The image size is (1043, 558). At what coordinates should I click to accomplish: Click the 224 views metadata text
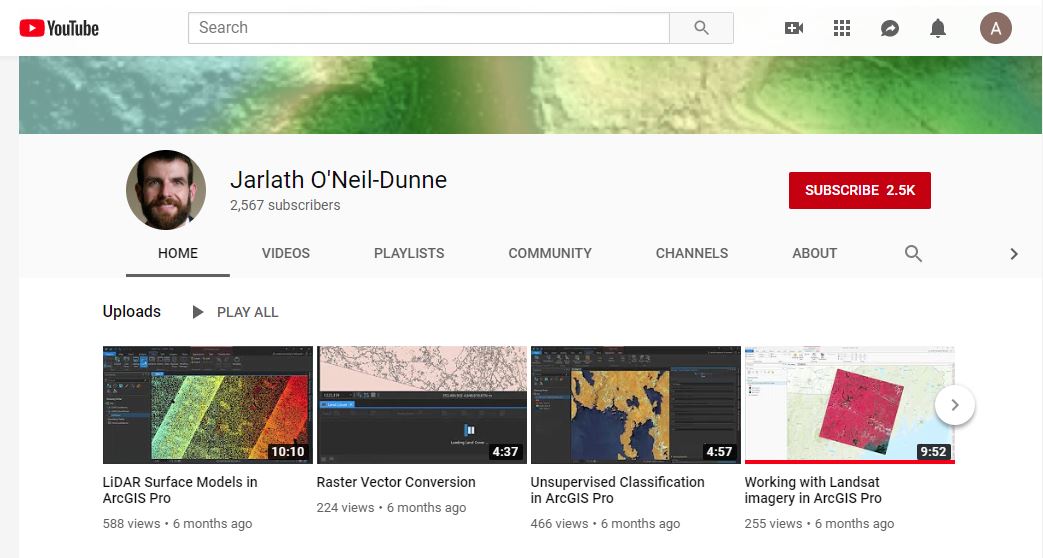[345, 507]
